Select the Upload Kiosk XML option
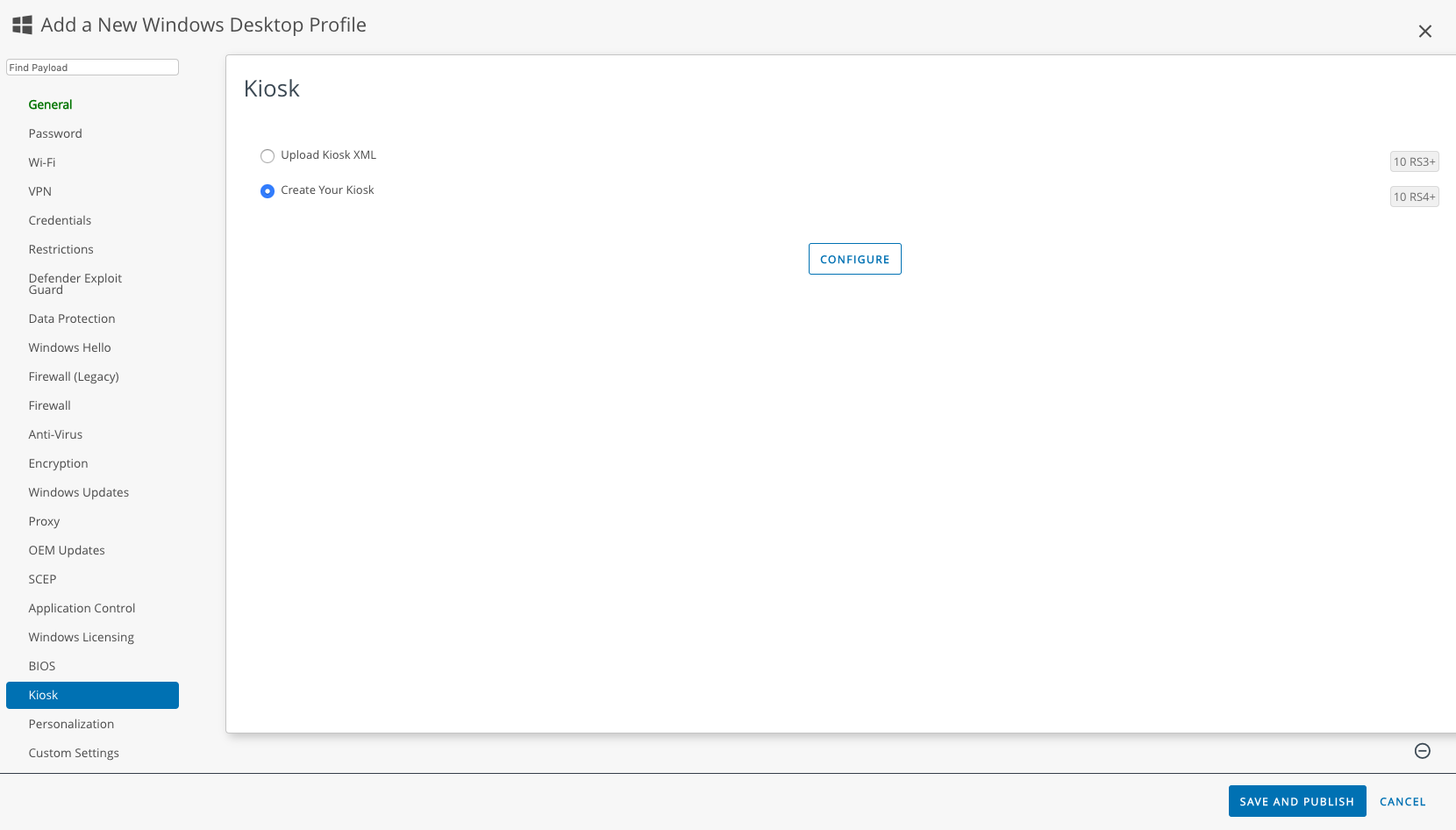 (268, 155)
